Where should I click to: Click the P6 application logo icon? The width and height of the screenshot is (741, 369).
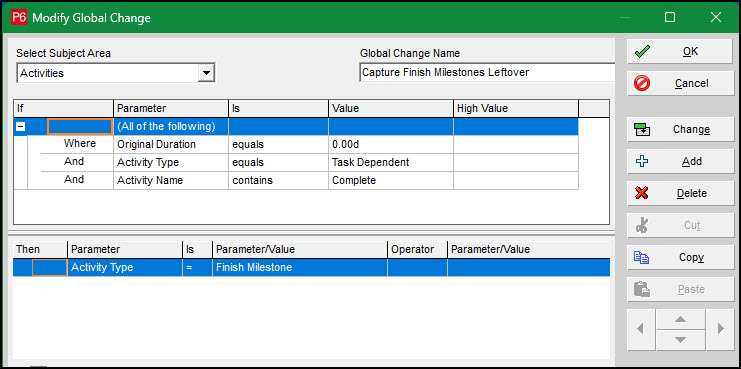(19, 17)
